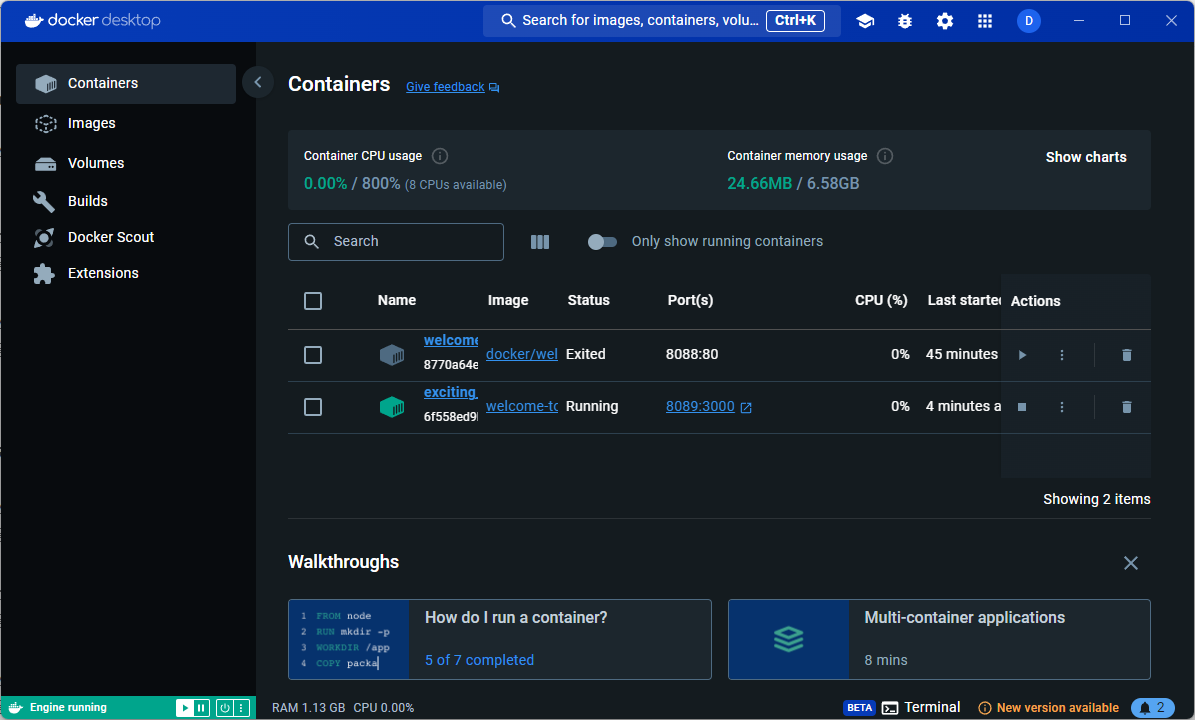The height and width of the screenshot is (720, 1195).
Task: Sort by the Last started column header
Action: [x=964, y=300]
